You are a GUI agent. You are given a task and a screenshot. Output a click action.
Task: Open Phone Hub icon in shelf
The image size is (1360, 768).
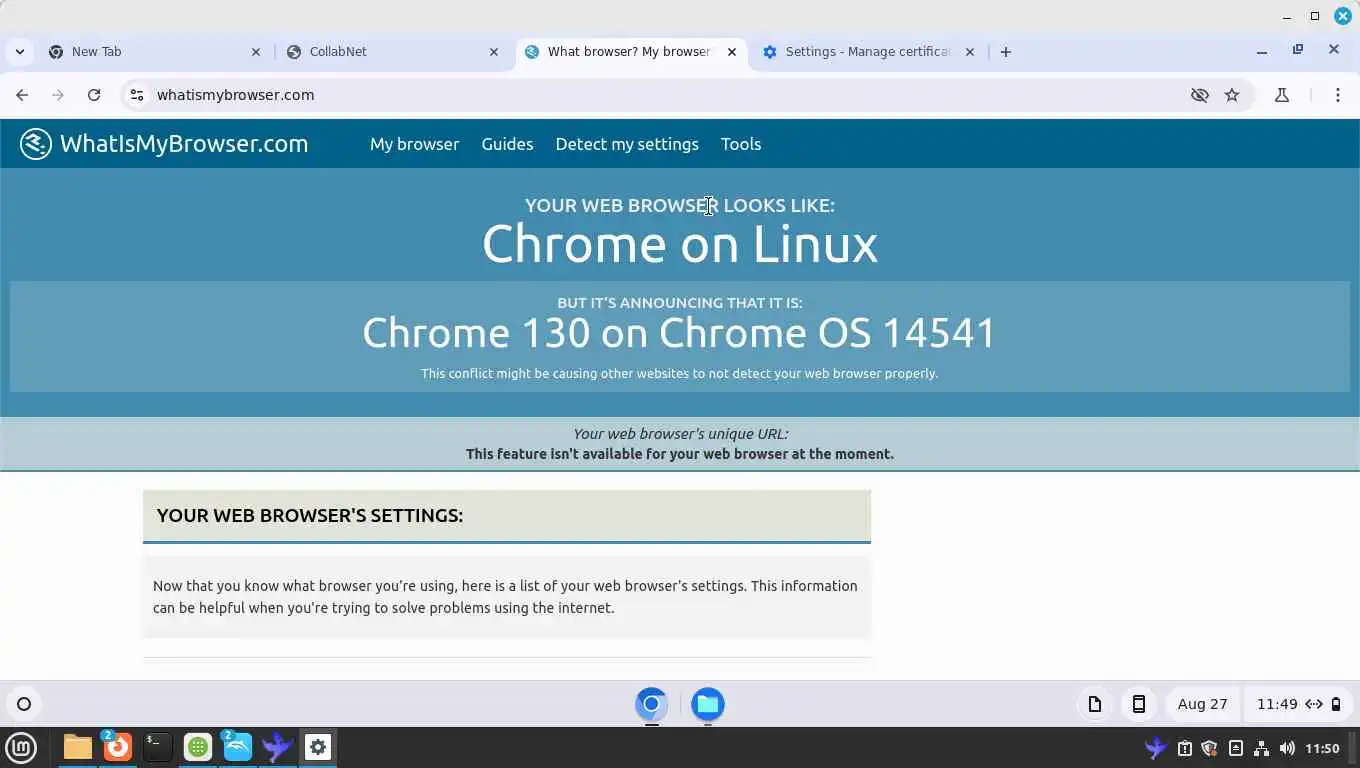[1138, 704]
